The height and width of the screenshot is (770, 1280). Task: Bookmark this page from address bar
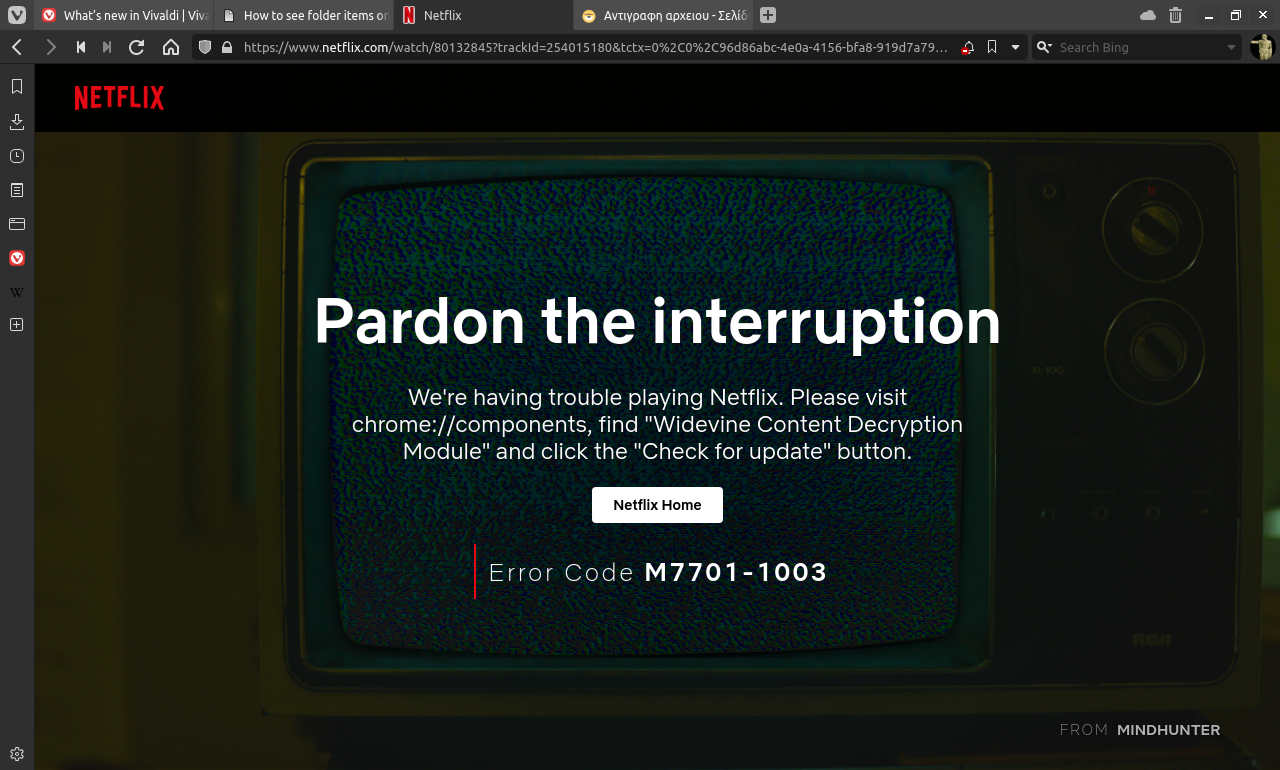[x=992, y=47]
